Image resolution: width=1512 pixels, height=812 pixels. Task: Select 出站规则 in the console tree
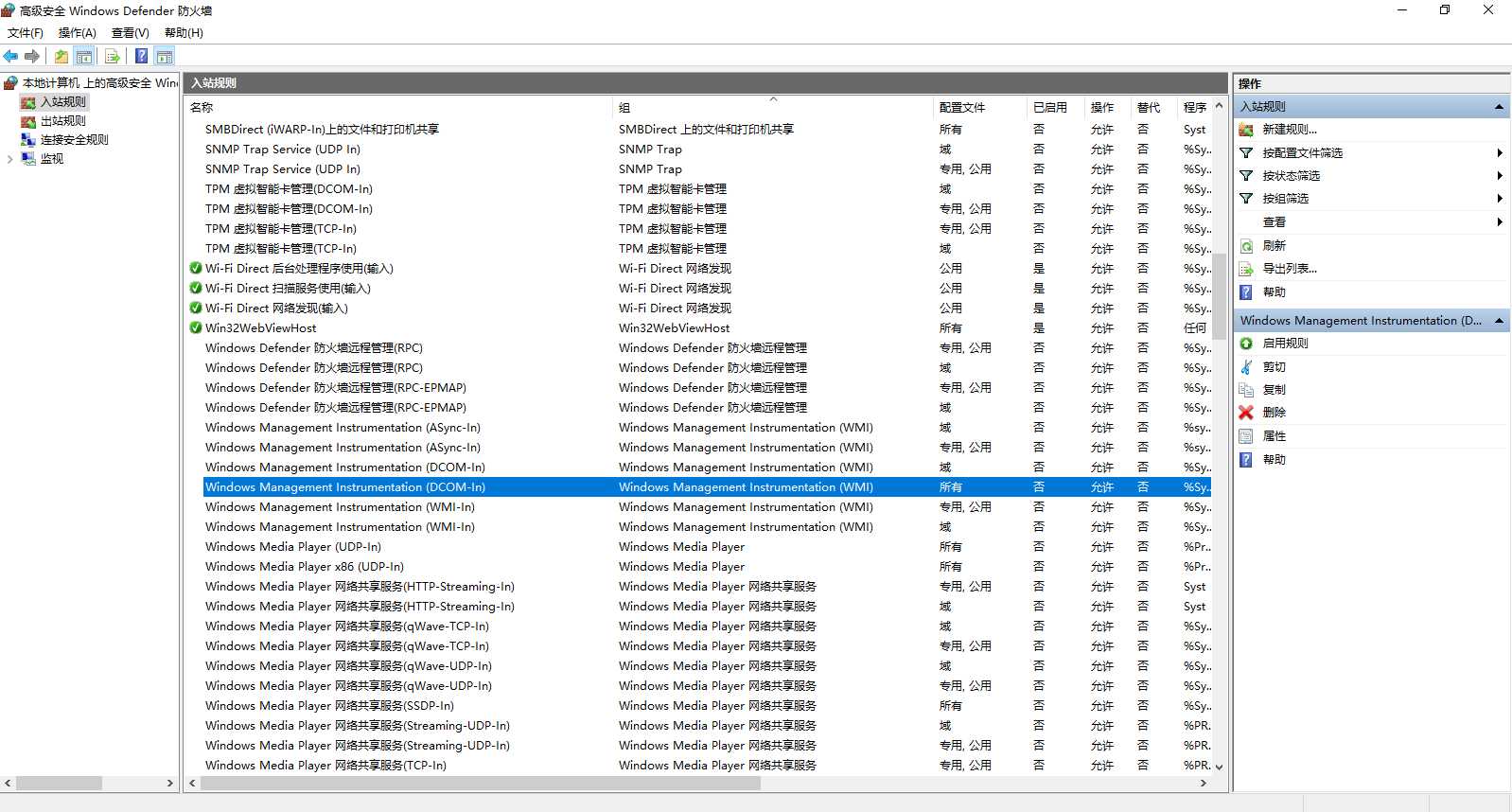(62, 121)
